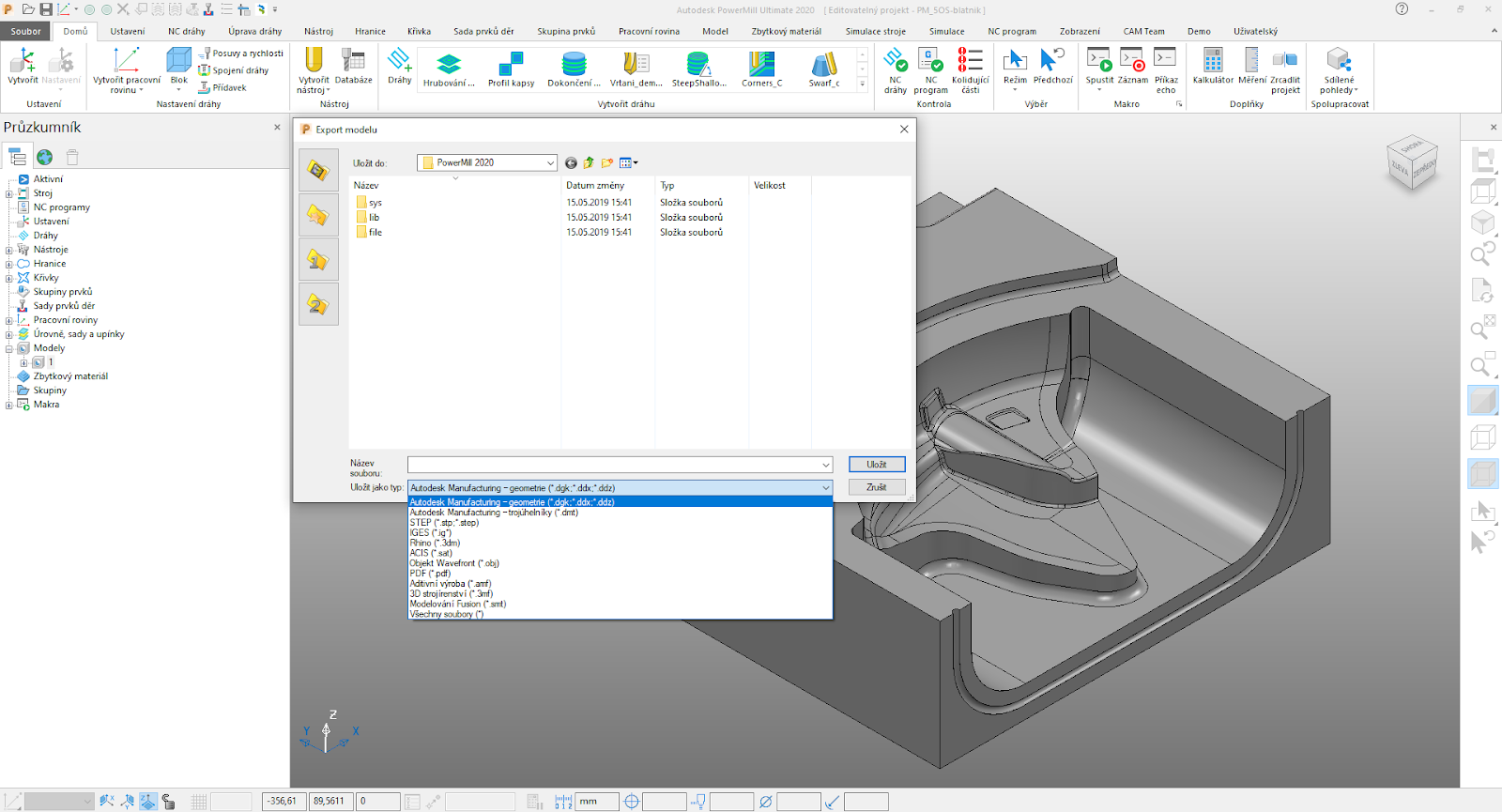This screenshot has height=812, width=1502.
Task: Click Spojení dráhy button
Action: (x=234, y=70)
